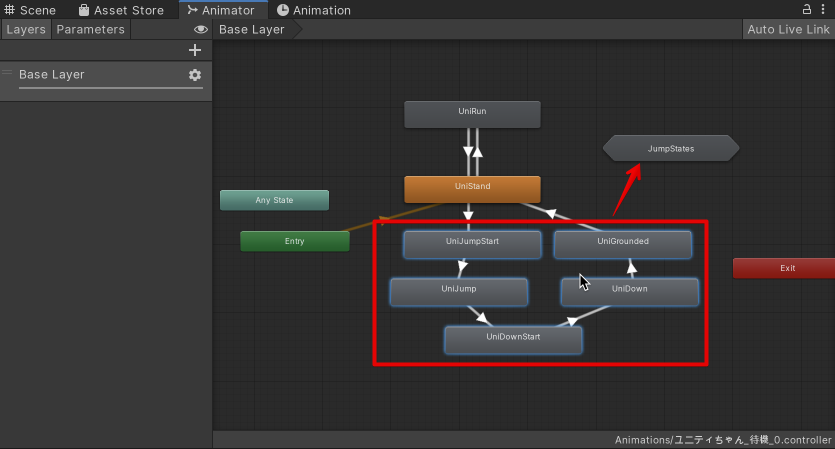This screenshot has height=449, width=835.
Task: Select the Base Layer row
Action: (106, 81)
